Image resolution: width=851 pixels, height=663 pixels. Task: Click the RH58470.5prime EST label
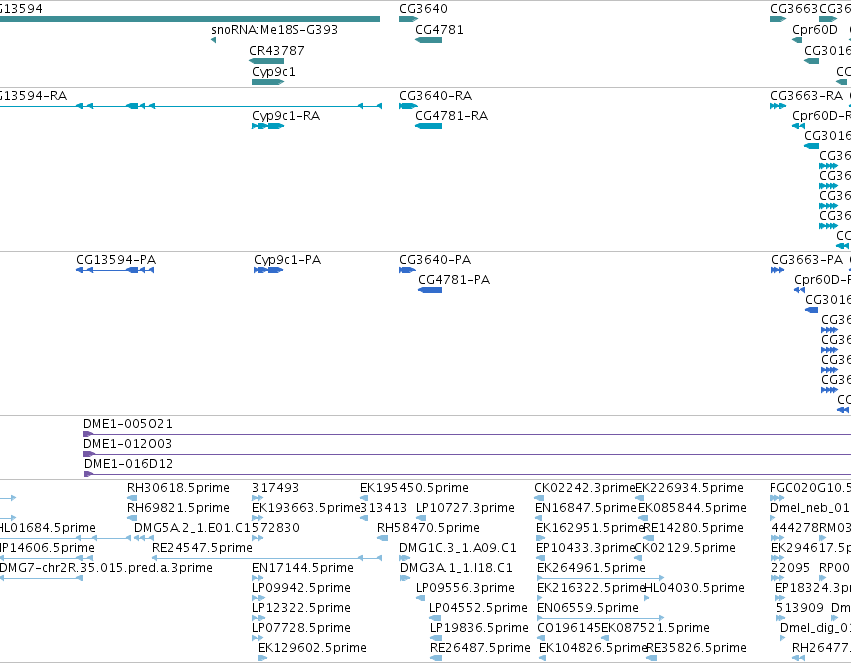(x=428, y=528)
